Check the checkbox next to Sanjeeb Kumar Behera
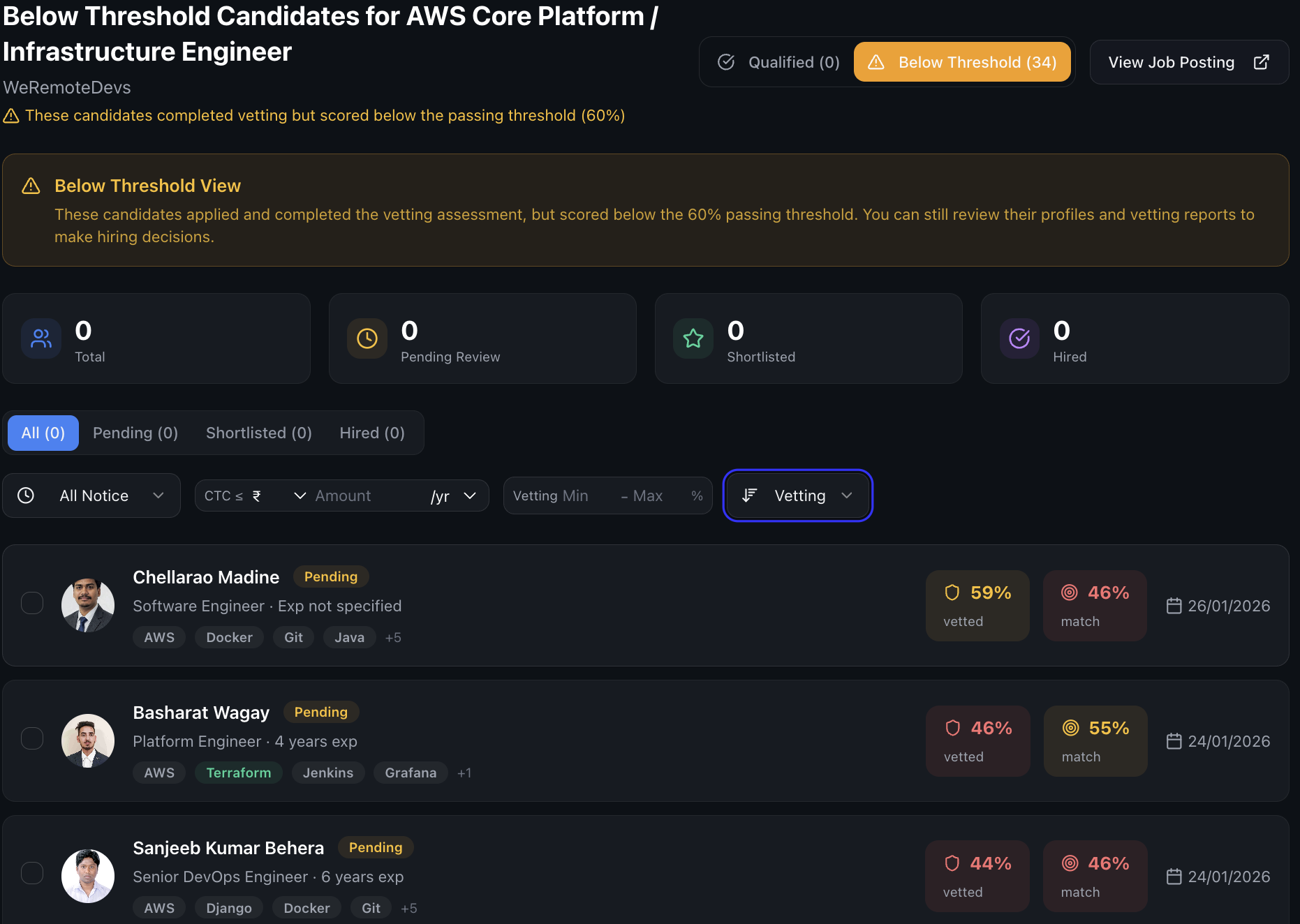 click(32, 873)
